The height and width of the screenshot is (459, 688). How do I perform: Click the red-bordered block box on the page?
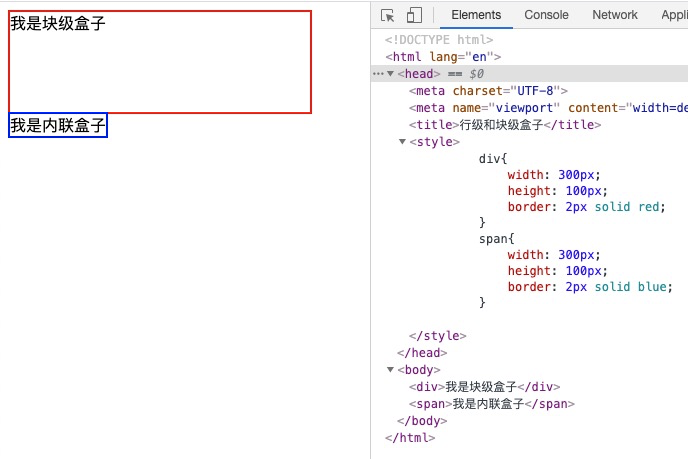[x=160, y=62]
